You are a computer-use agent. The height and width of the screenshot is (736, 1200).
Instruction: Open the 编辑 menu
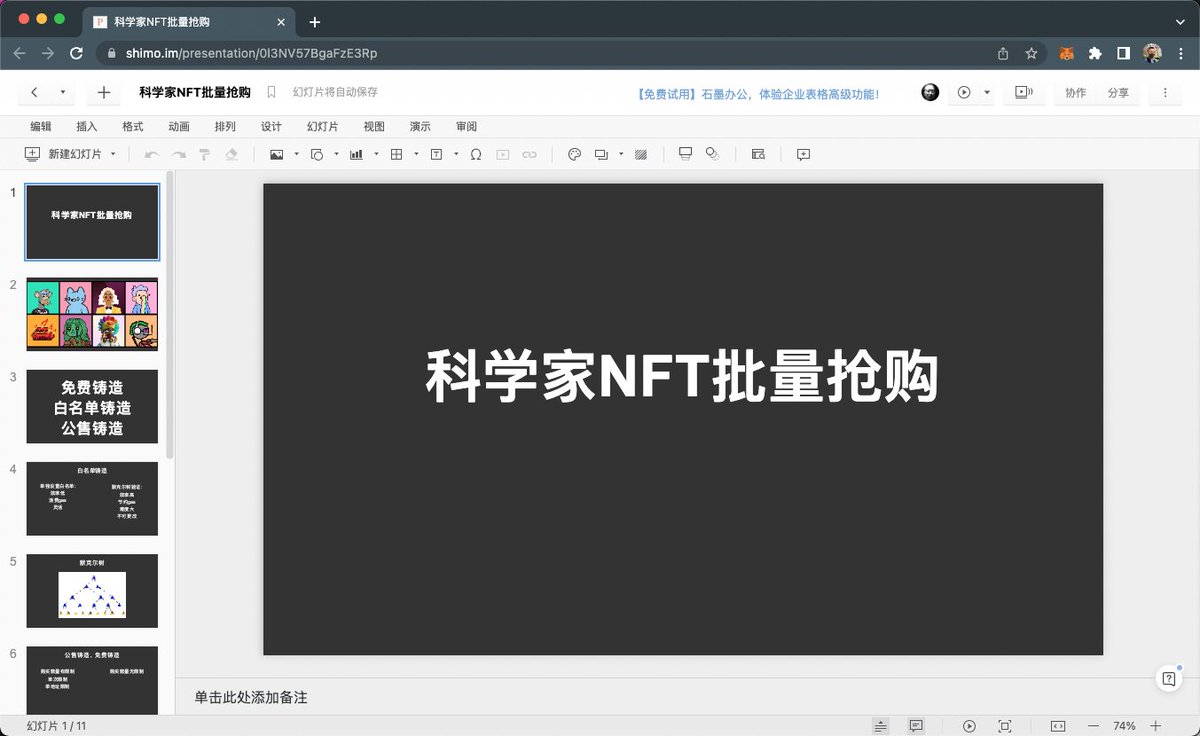click(x=41, y=126)
